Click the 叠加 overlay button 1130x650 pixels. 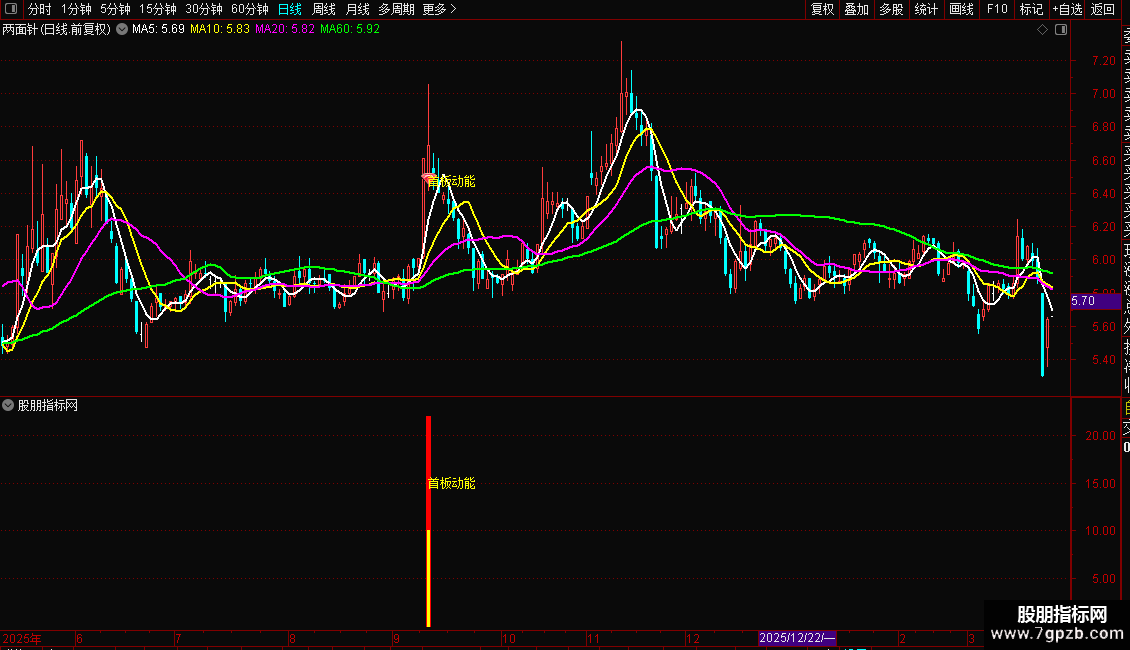(x=856, y=9)
